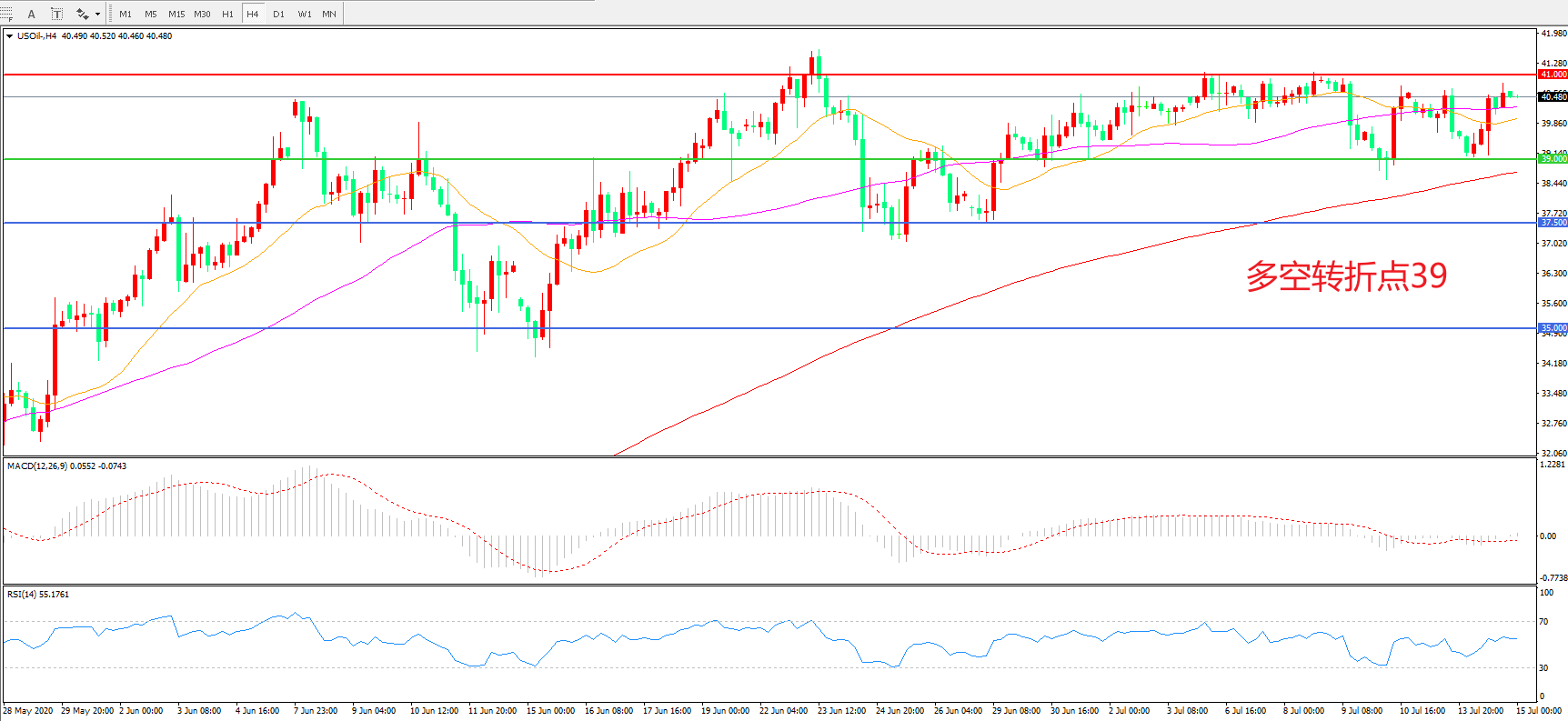Select the M30 timeframe button
Screen dimensions: 1568x721
tap(202, 14)
